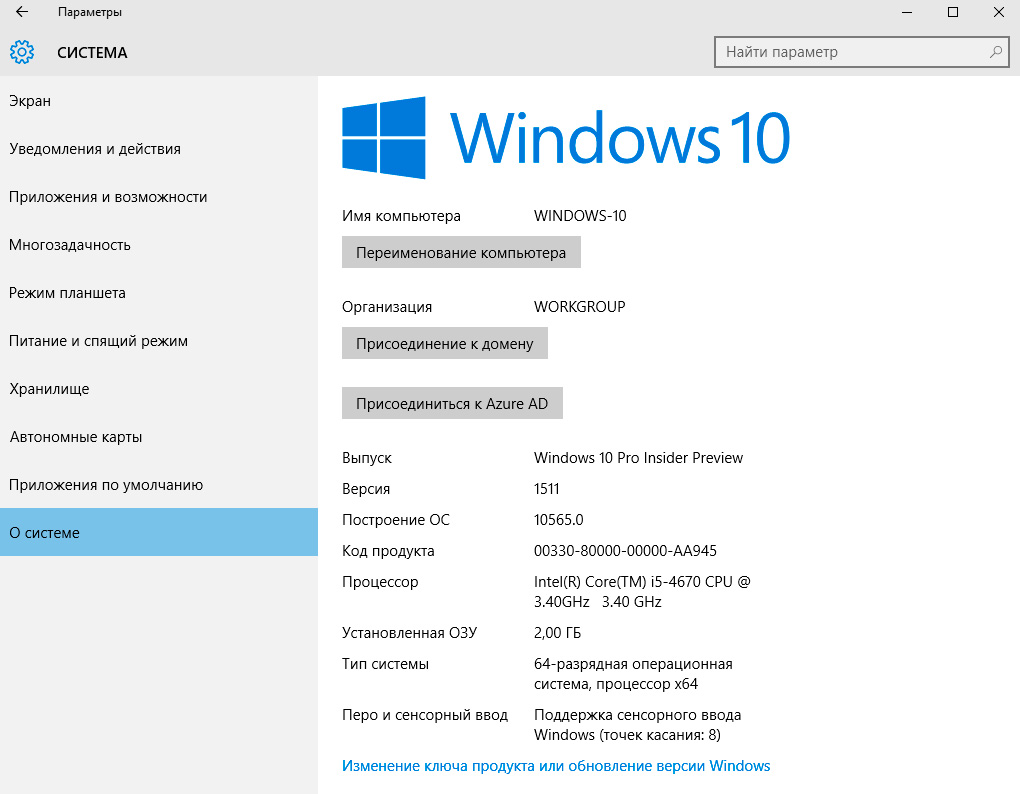Open the Экран section
1020x794 pixels.
pyautogui.click(x=159, y=101)
